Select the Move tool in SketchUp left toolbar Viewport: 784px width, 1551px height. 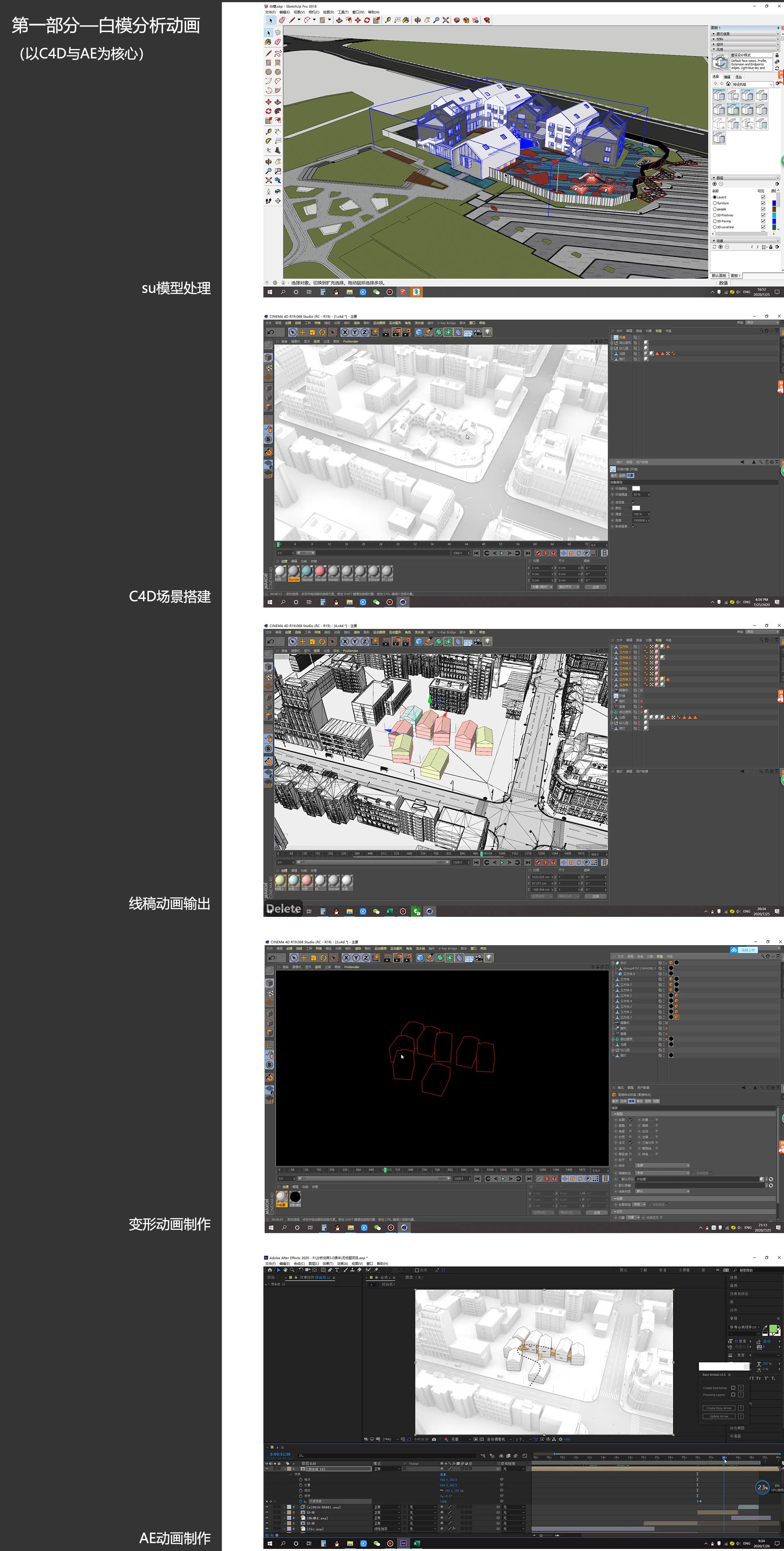tap(268, 102)
